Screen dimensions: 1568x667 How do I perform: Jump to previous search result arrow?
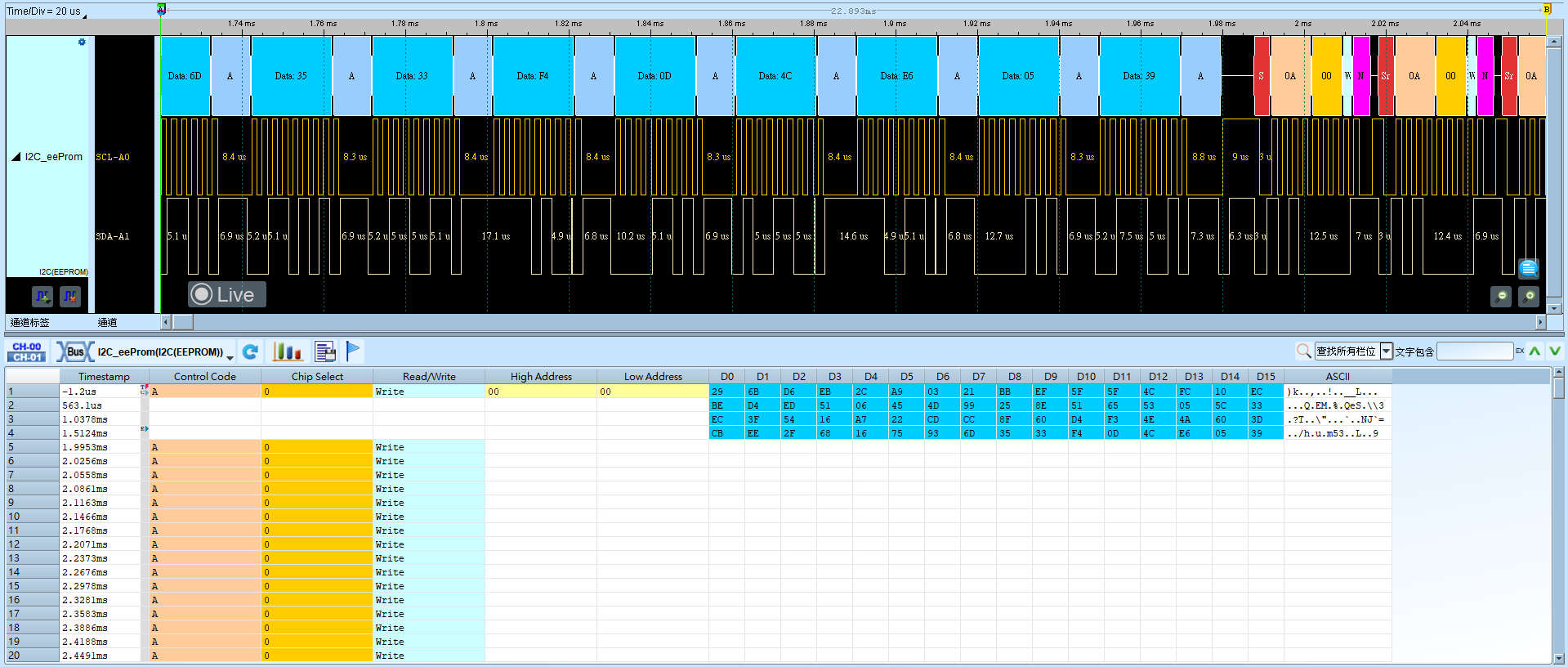[x=1535, y=351]
